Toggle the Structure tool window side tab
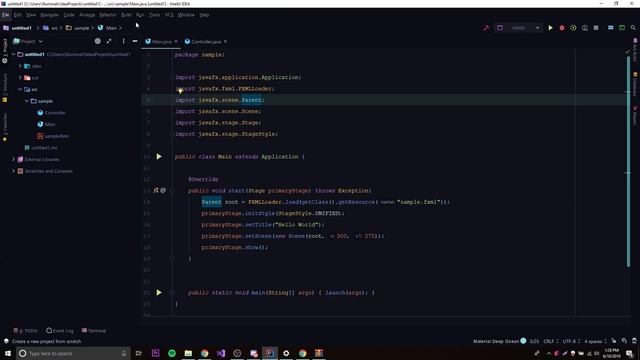The width and height of the screenshot is (640, 360). pos(4,87)
